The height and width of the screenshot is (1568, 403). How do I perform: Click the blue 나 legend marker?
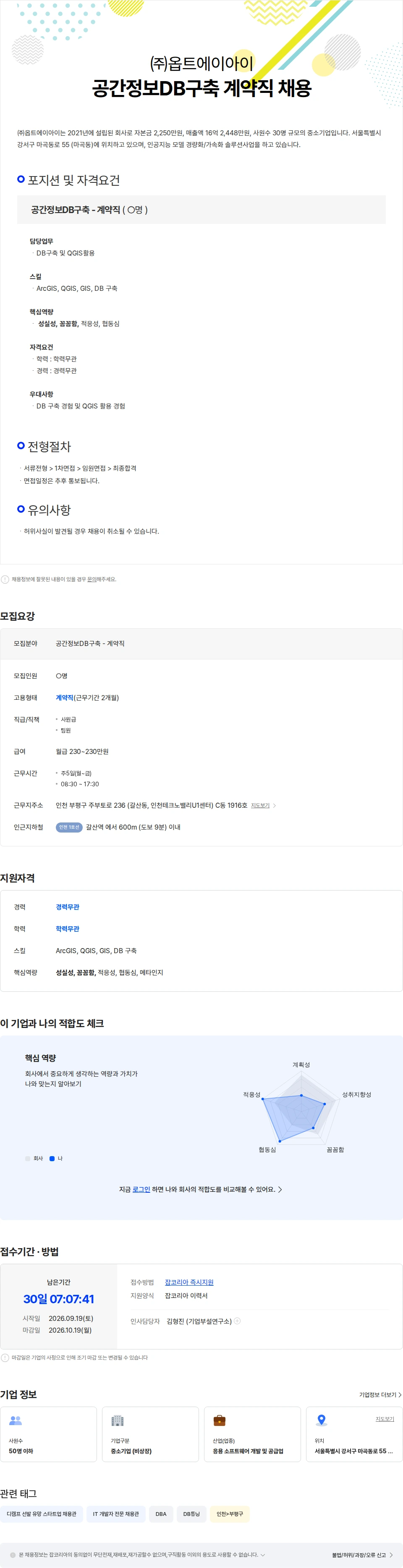tap(52, 1158)
